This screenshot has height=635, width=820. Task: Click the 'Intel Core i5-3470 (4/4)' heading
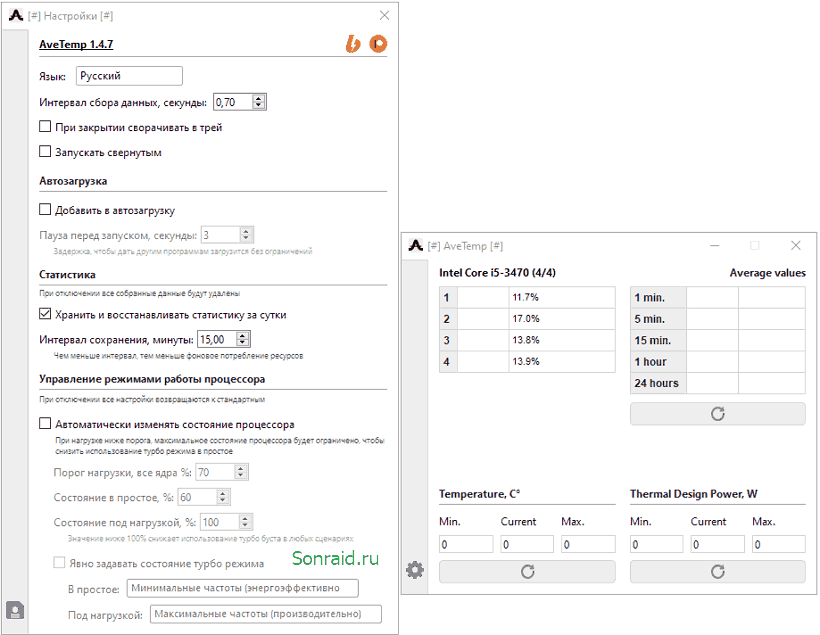pyautogui.click(x=497, y=273)
